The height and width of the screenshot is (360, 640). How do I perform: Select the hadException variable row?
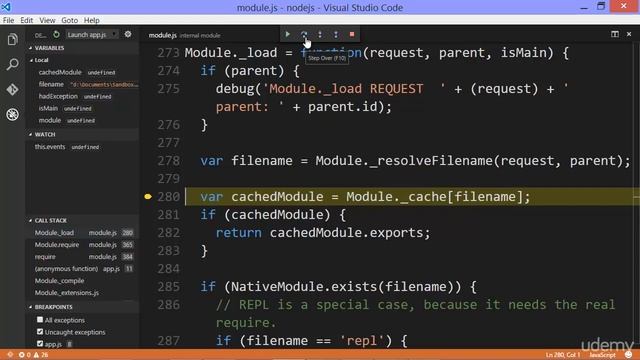[x=83, y=96]
